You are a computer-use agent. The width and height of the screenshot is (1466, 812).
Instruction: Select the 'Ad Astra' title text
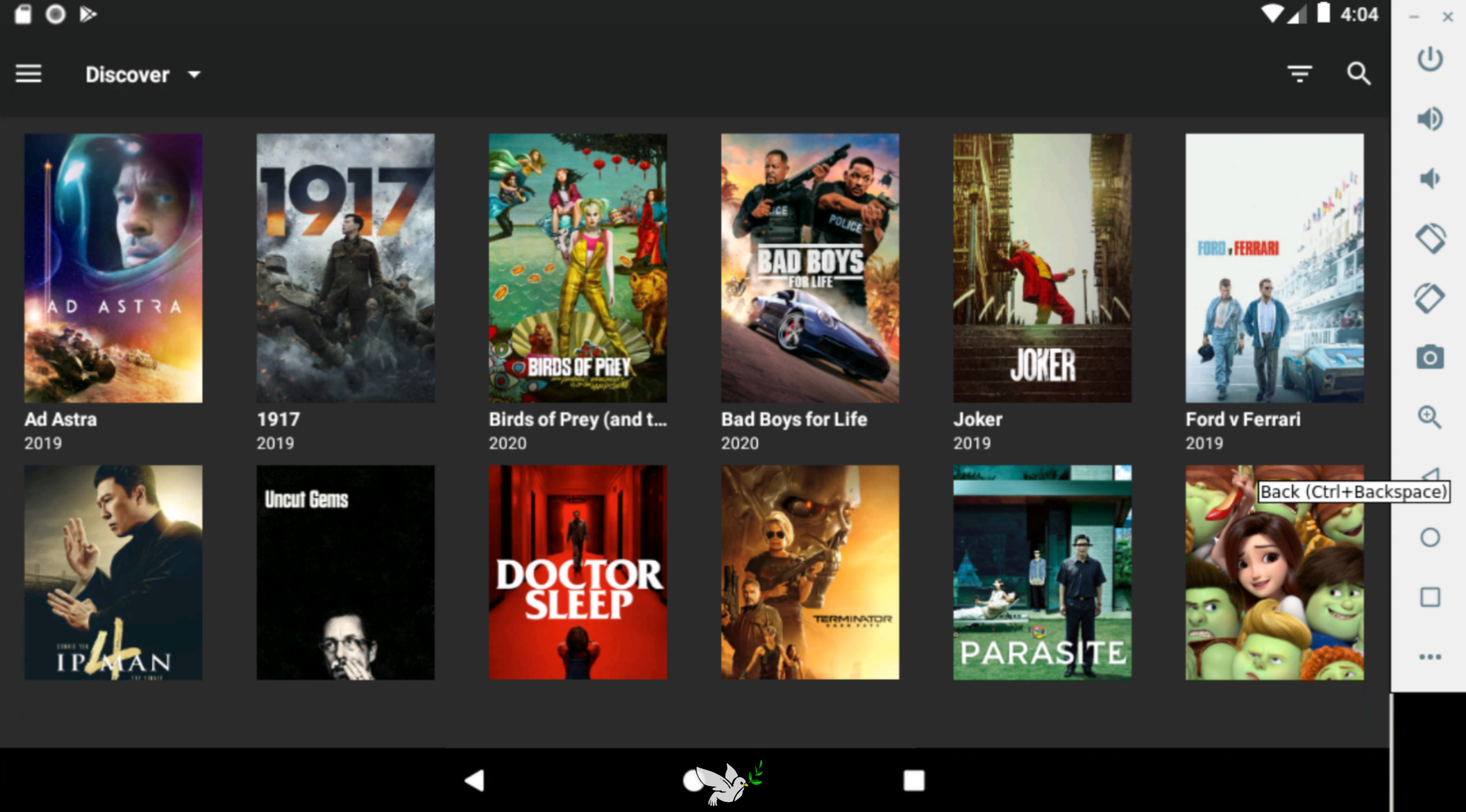[x=60, y=419]
